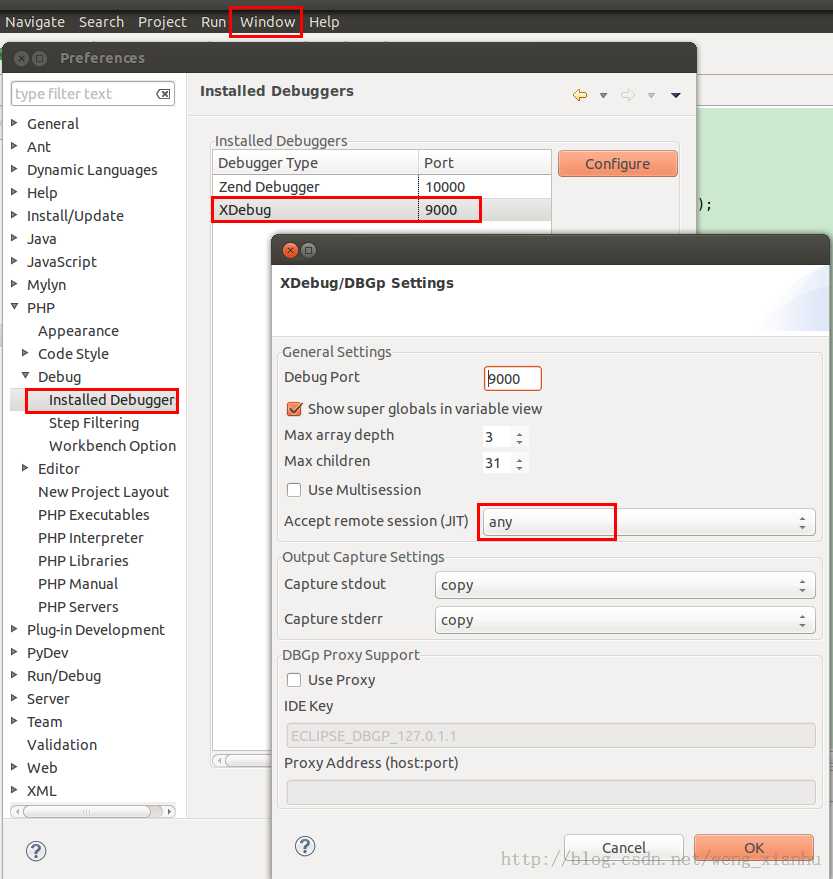The image size is (833, 879).
Task: Click the type filter text field
Action: (92, 94)
